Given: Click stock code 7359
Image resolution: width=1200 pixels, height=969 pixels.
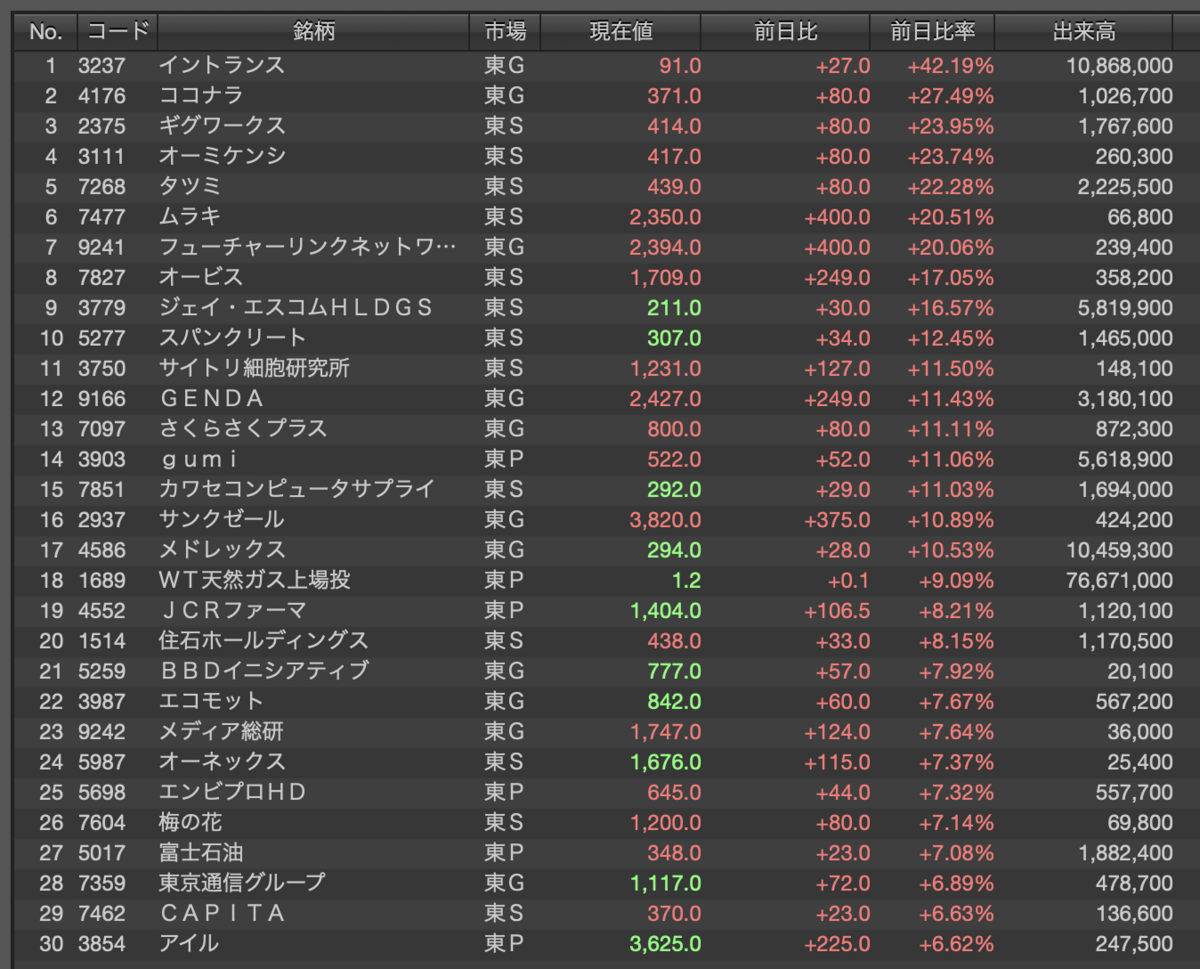Looking at the screenshot, I should (x=102, y=882).
